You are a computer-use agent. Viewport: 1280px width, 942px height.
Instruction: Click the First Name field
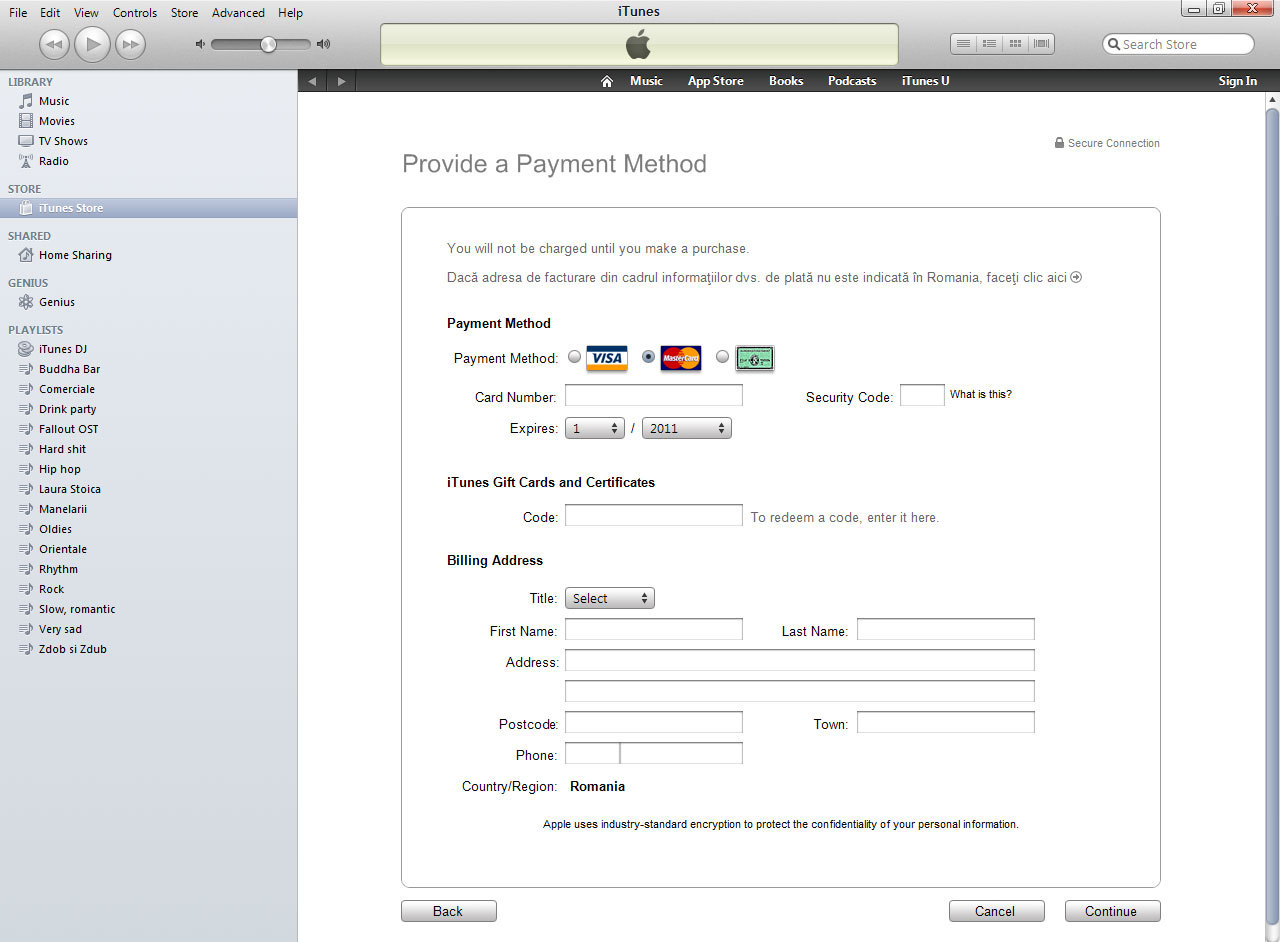point(654,629)
